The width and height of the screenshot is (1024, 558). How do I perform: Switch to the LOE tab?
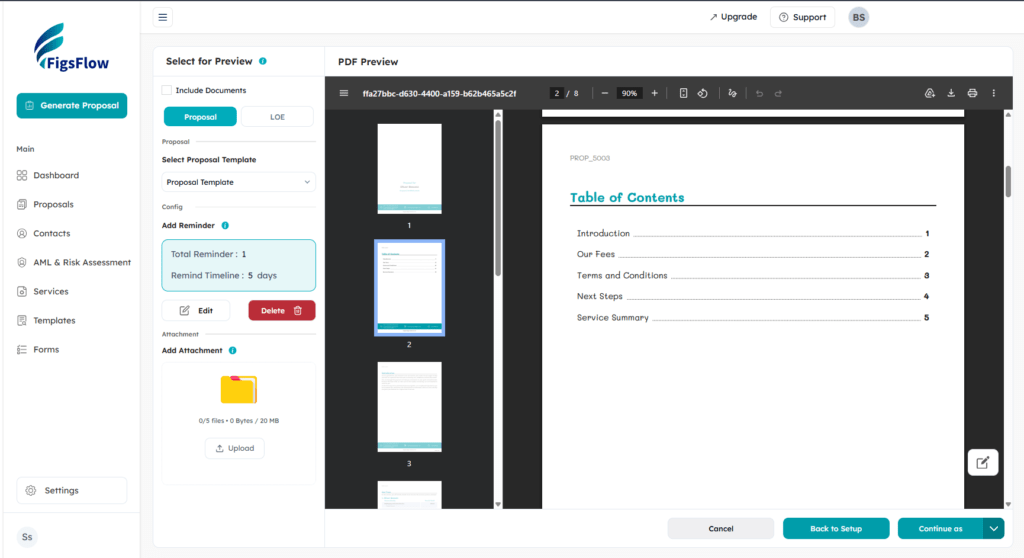point(278,117)
